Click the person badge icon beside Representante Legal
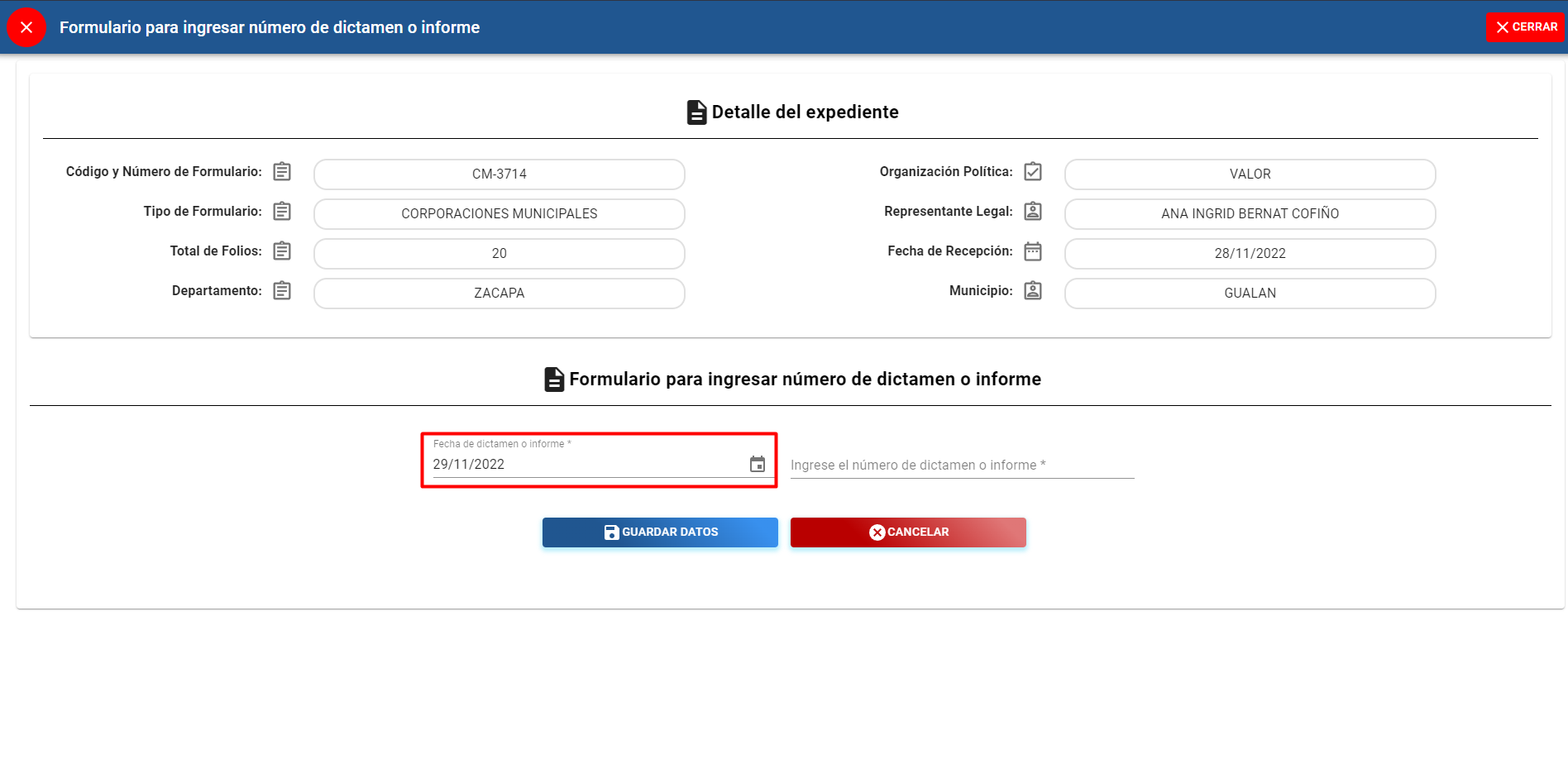The width and height of the screenshot is (1568, 764). [1033, 211]
